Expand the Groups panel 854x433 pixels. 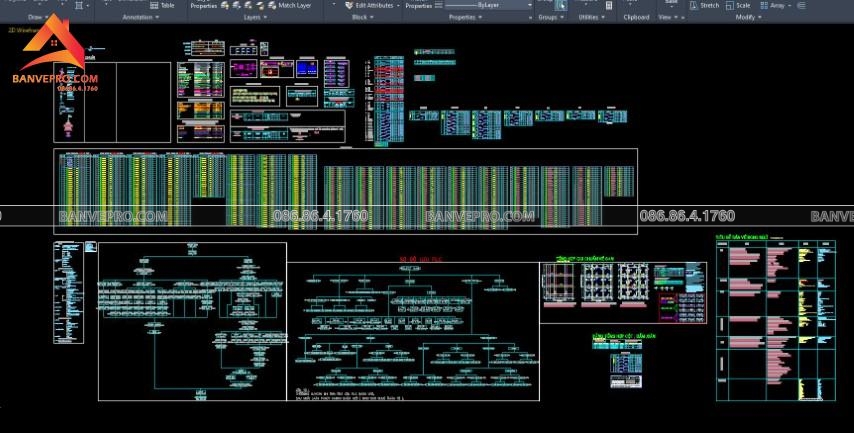pos(551,17)
